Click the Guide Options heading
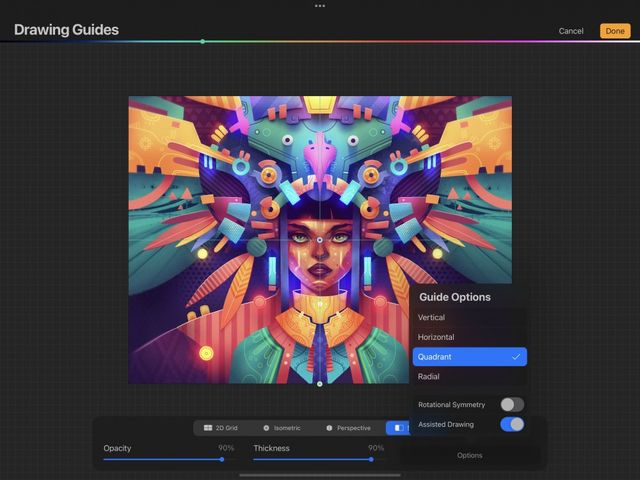 tap(455, 297)
